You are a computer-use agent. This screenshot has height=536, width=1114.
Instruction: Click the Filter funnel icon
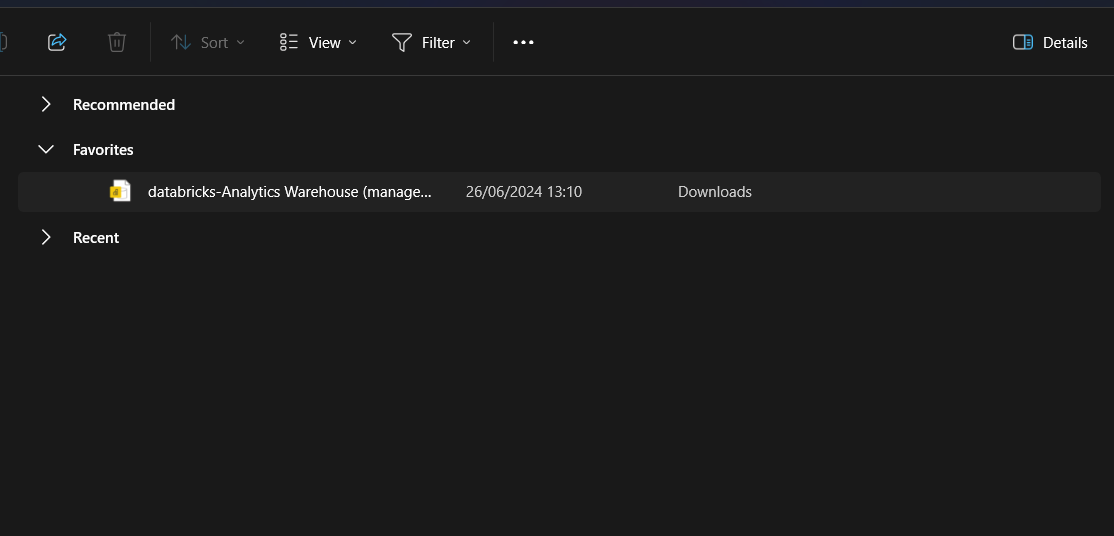tap(402, 42)
